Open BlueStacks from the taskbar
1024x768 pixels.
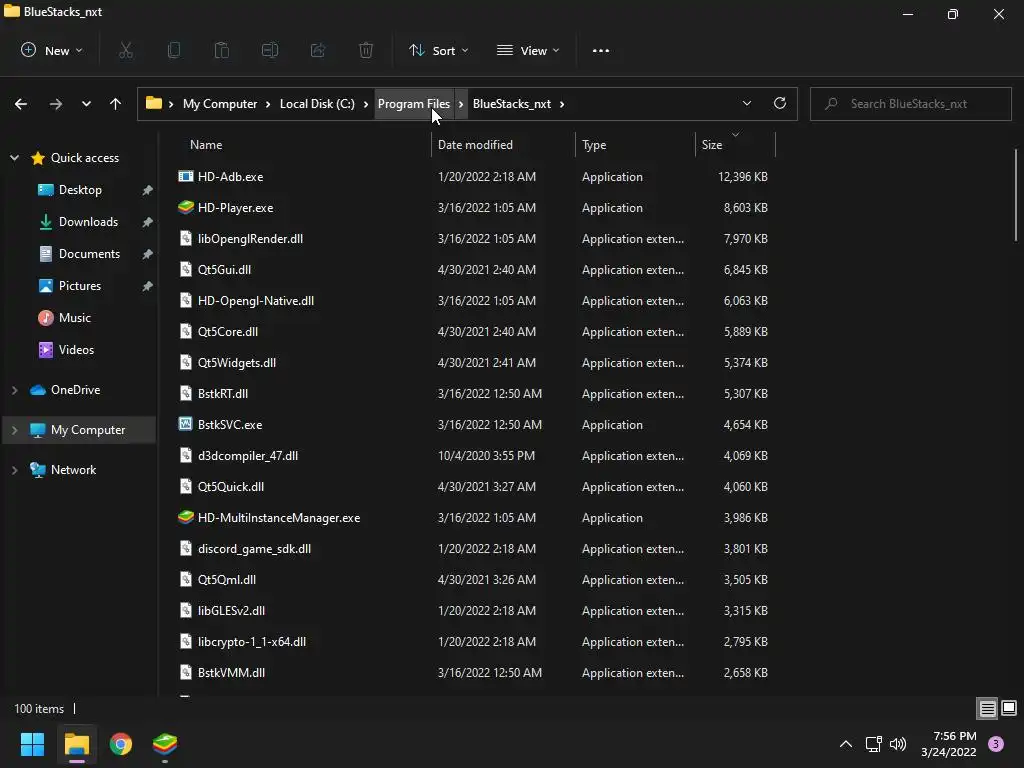pos(165,744)
